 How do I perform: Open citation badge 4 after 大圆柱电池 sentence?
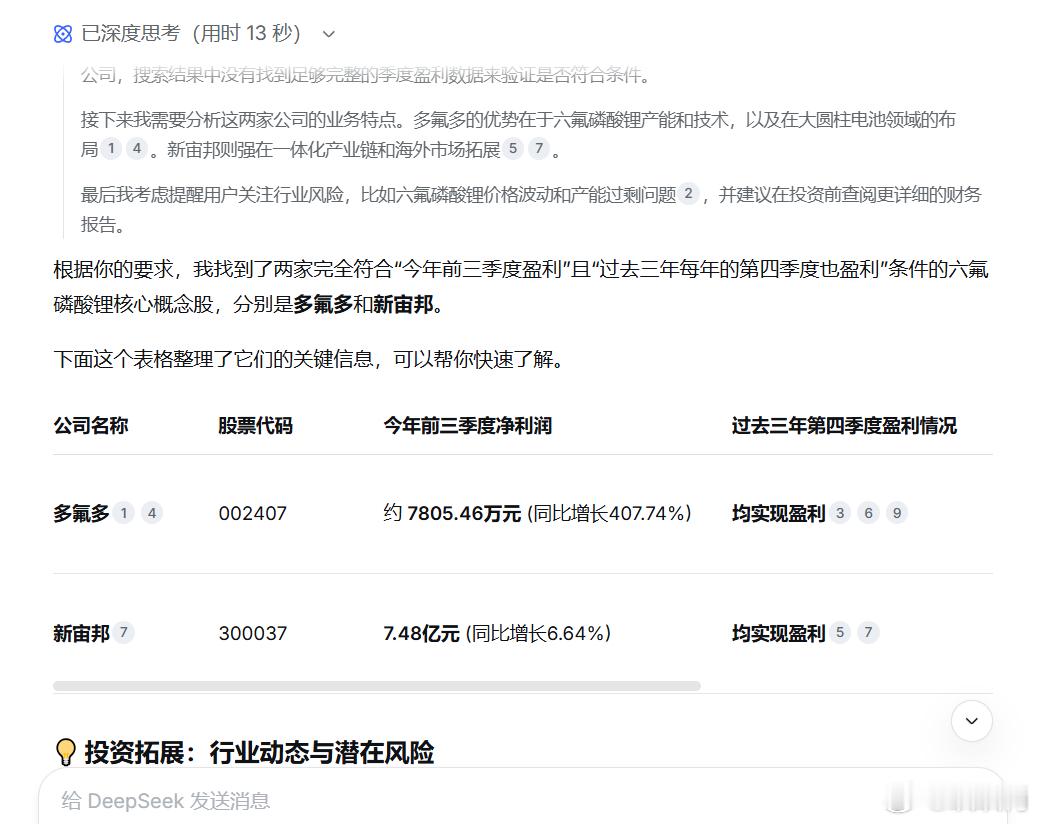tap(138, 148)
